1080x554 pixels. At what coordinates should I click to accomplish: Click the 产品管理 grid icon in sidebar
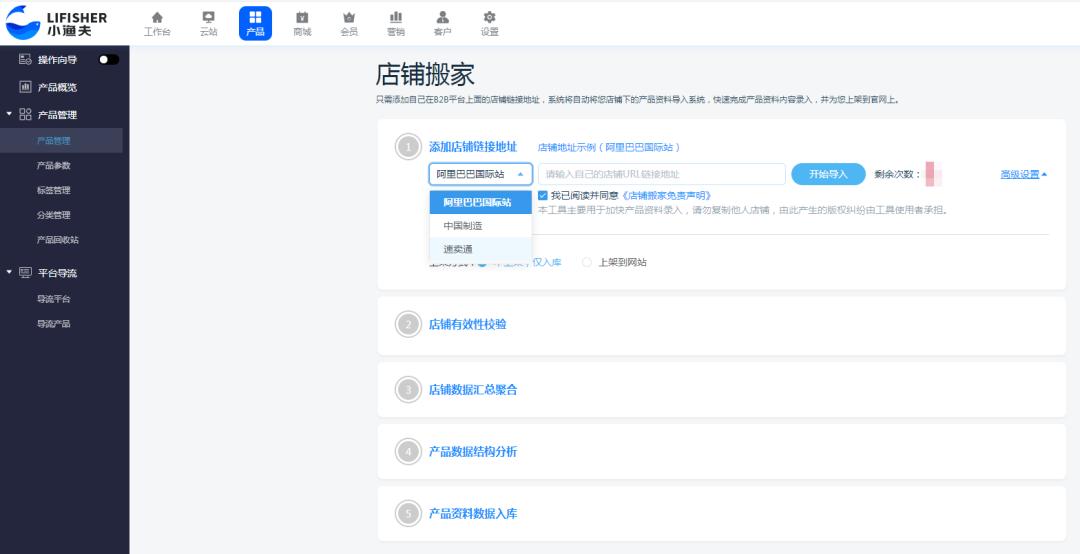coord(25,114)
